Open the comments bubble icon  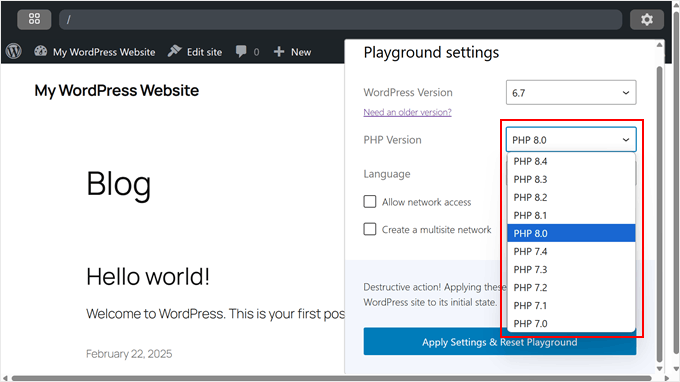click(x=241, y=52)
